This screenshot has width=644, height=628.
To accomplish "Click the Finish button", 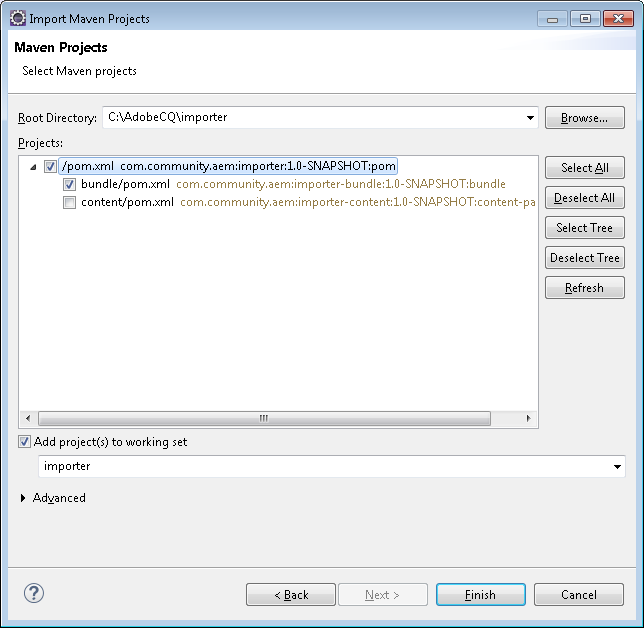I will click(481, 595).
